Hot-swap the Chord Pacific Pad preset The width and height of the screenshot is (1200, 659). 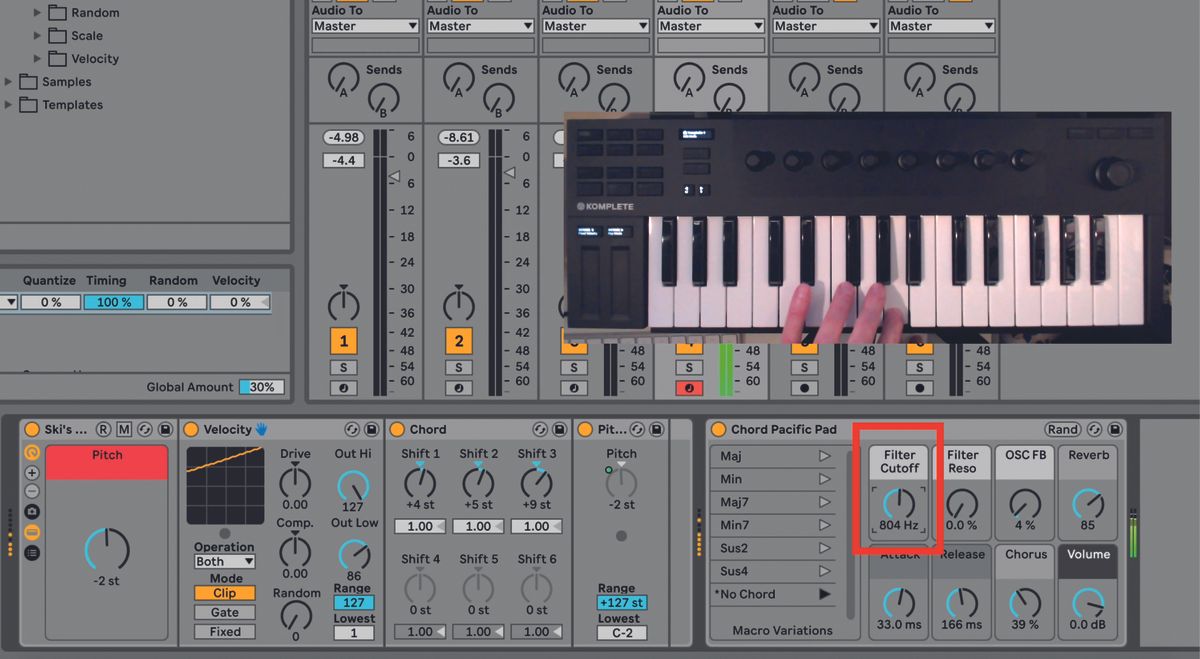pos(1096,430)
